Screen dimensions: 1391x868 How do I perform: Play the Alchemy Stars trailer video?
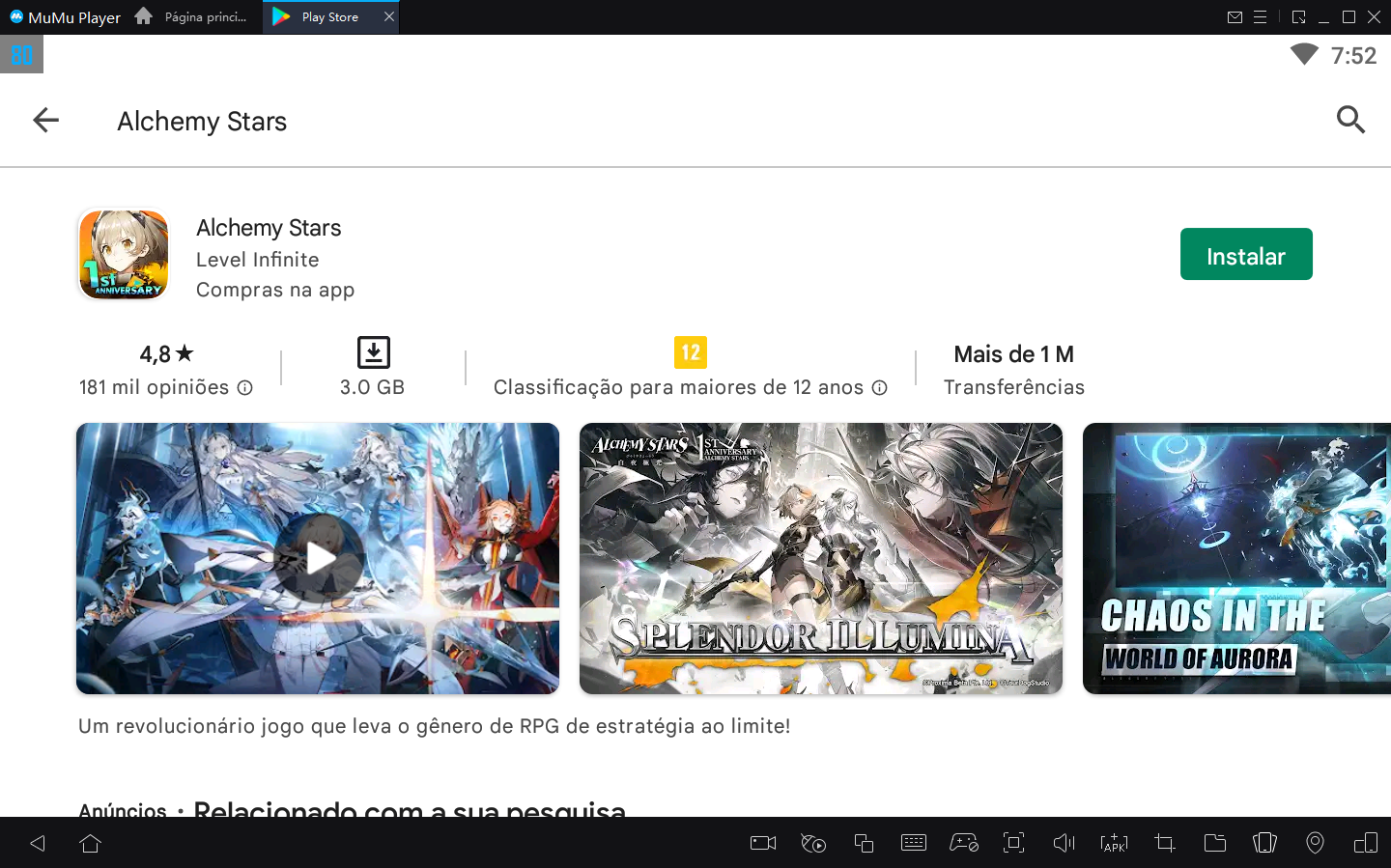click(319, 558)
